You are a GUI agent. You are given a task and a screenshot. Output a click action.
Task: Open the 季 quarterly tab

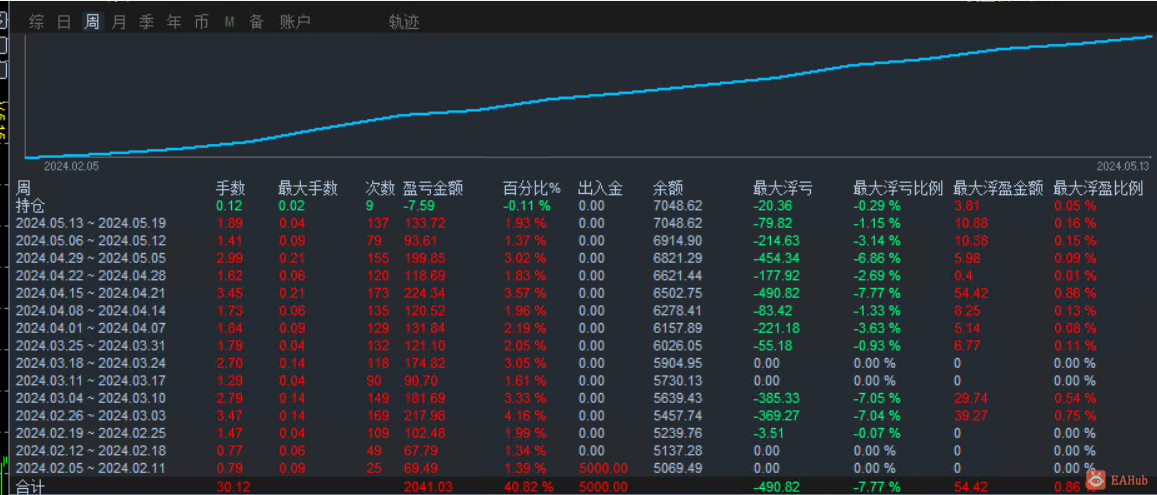tap(146, 22)
